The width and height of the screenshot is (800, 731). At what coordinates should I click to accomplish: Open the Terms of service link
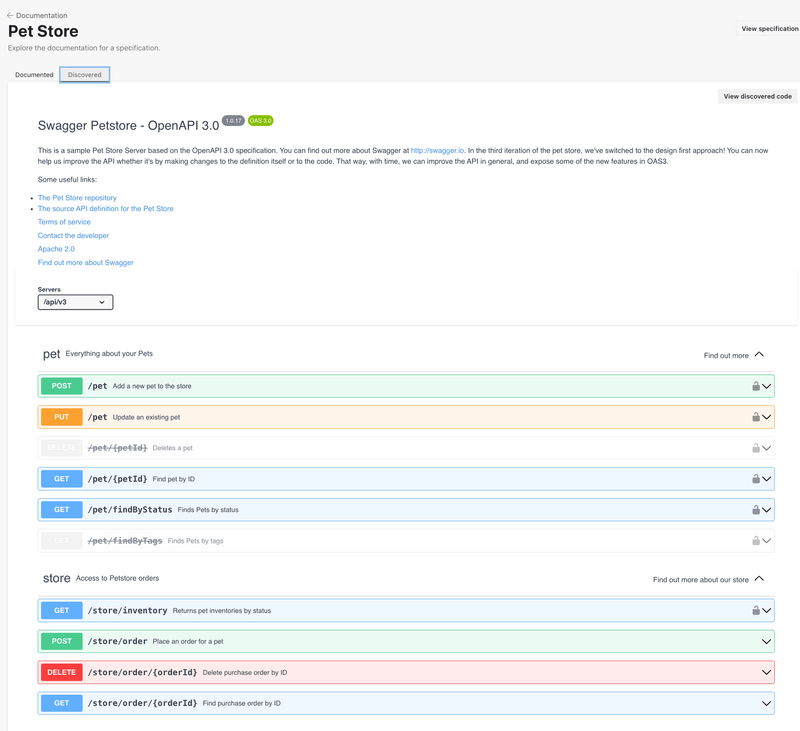(x=64, y=222)
